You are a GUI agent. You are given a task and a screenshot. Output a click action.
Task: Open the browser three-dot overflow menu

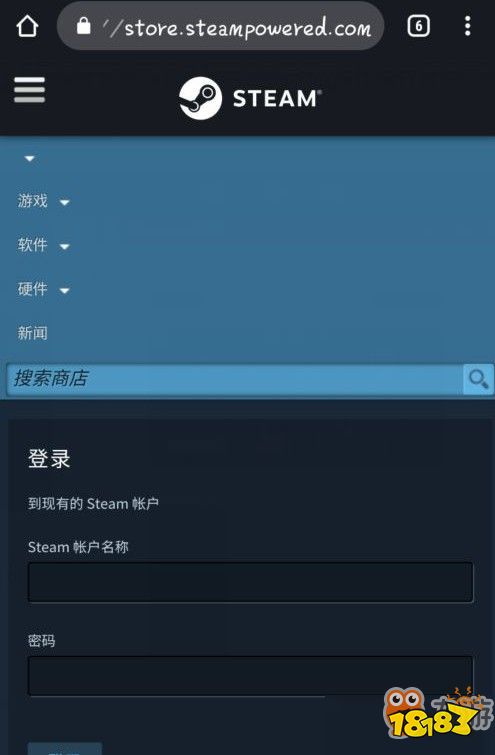point(468,26)
